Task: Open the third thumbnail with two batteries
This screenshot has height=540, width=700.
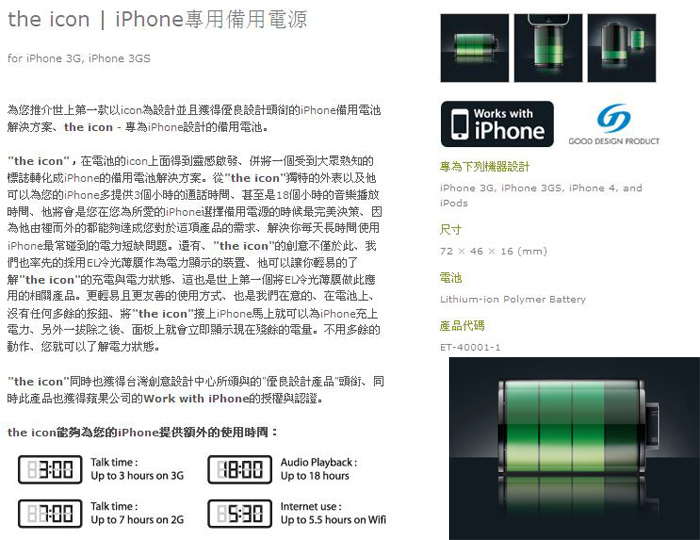Action: pyautogui.click(x=622, y=48)
